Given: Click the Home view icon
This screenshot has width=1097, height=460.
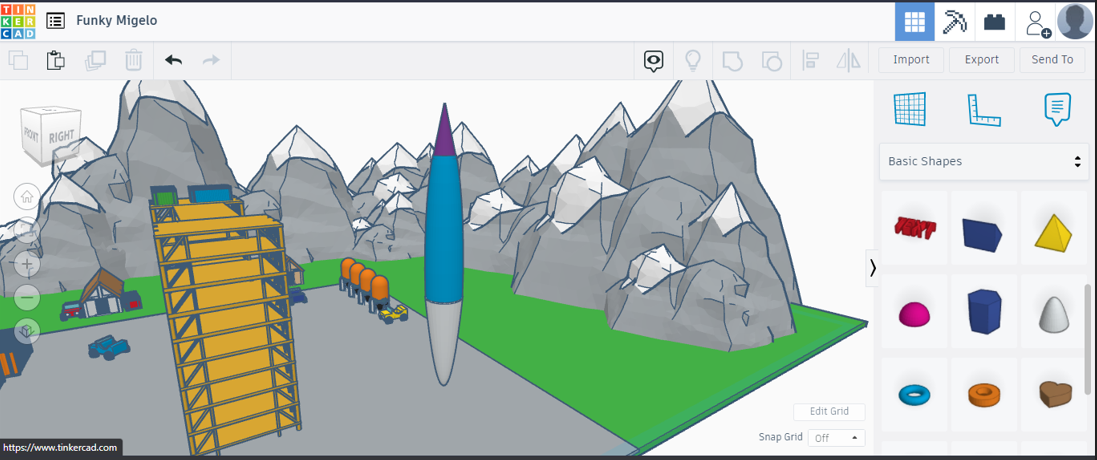Looking at the screenshot, I should (x=27, y=196).
